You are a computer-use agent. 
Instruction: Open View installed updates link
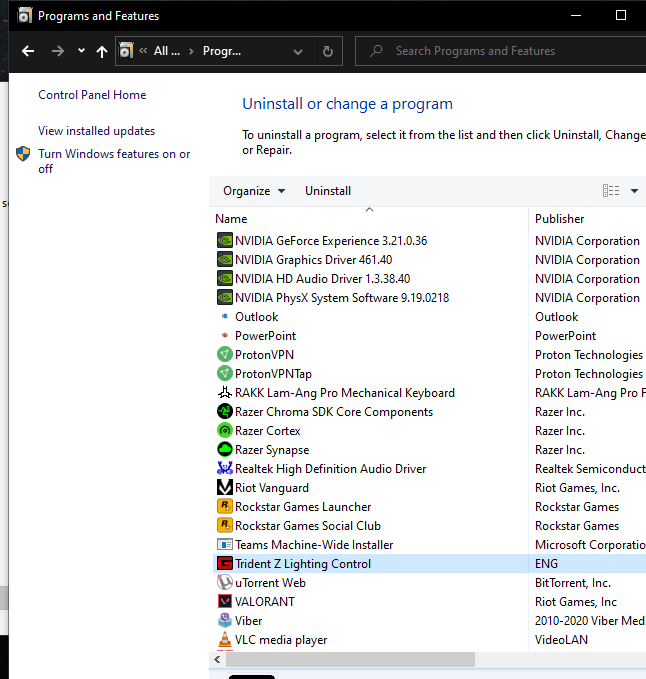[96, 131]
